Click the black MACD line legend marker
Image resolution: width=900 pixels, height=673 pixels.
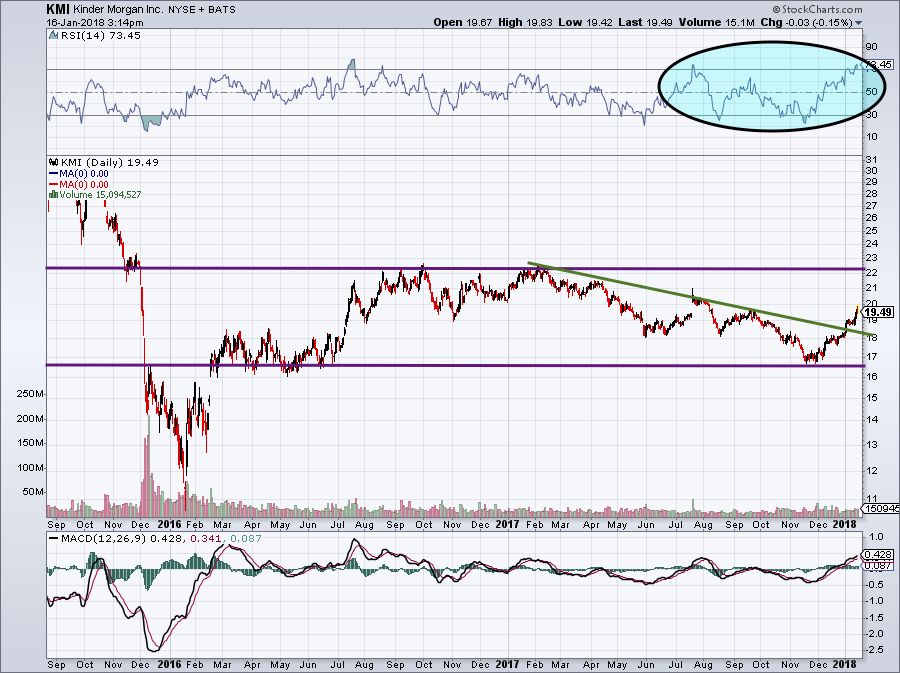(54, 539)
